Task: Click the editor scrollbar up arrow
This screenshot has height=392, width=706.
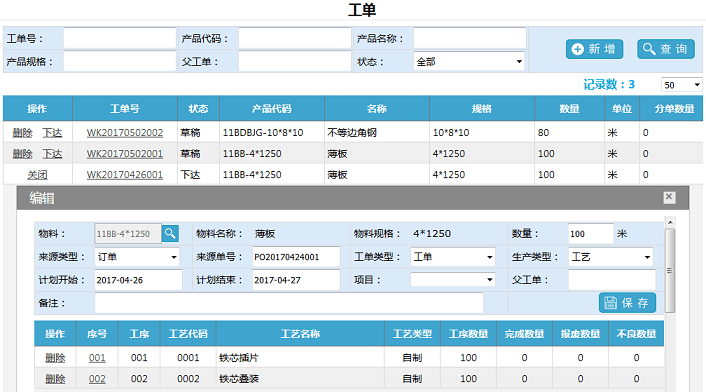Action: (x=670, y=222)
